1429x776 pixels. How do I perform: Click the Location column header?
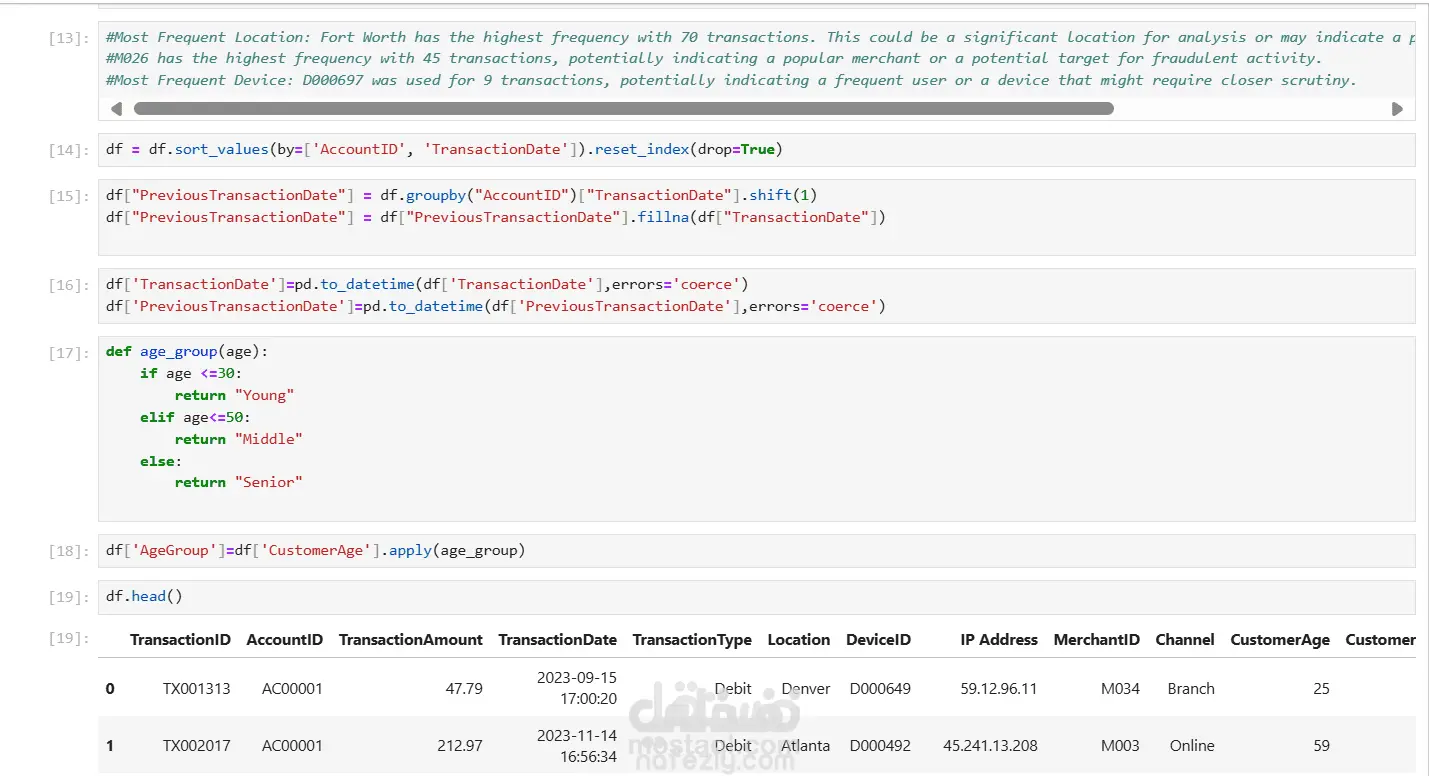(798, 640)
